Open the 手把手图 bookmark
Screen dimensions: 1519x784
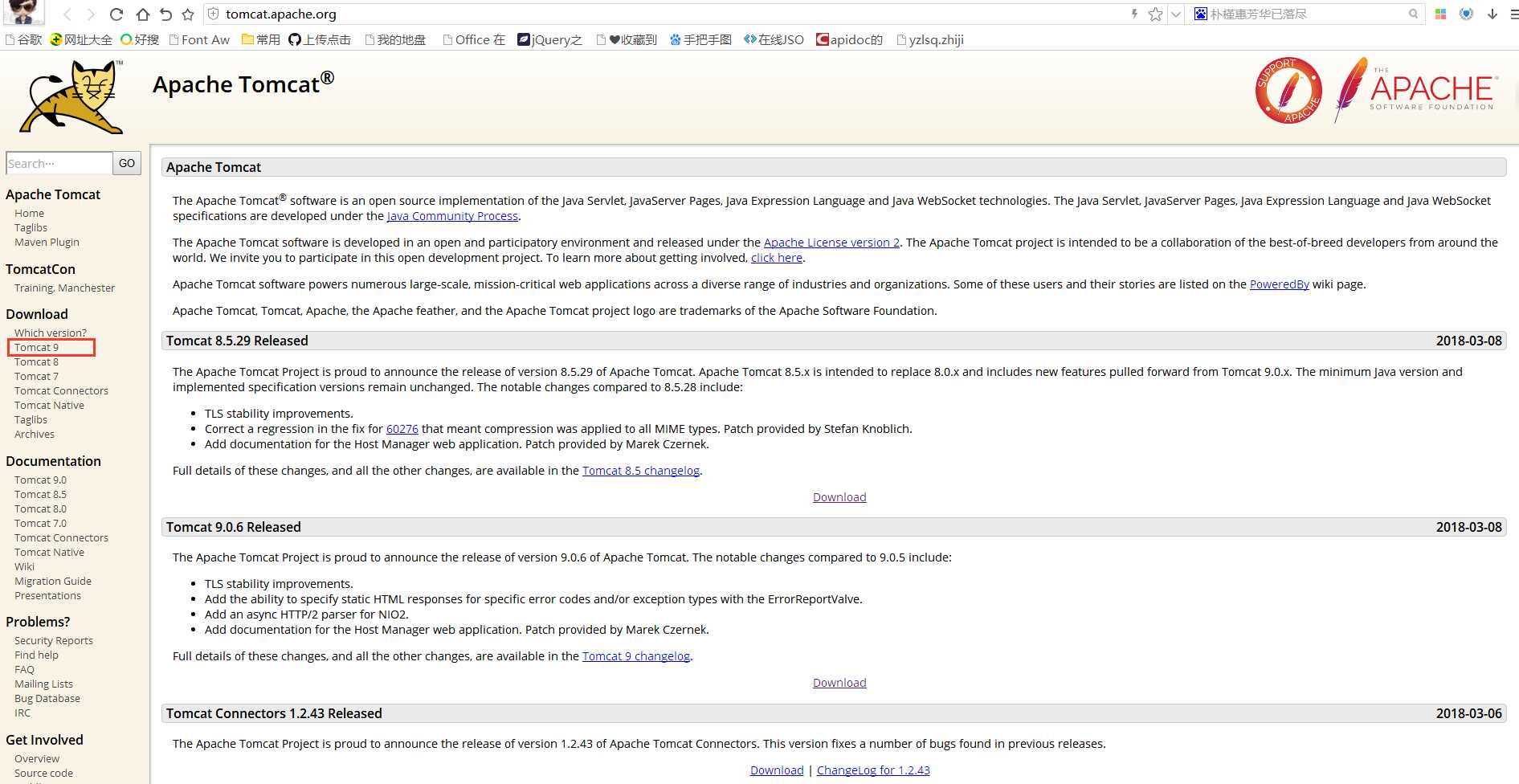tap(700, 39)
